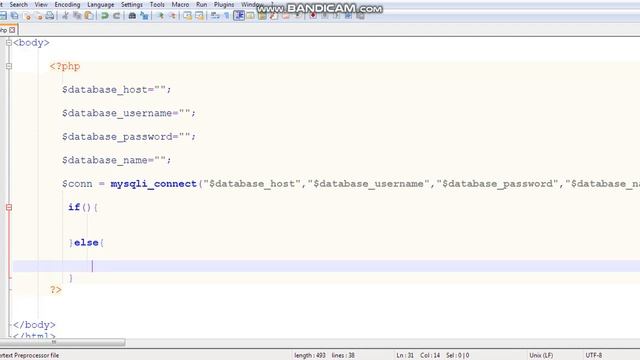The width and height of the screenshot is (640, 360).
Task: Click on the $database_host=""; line
Action: coord(116,89)
